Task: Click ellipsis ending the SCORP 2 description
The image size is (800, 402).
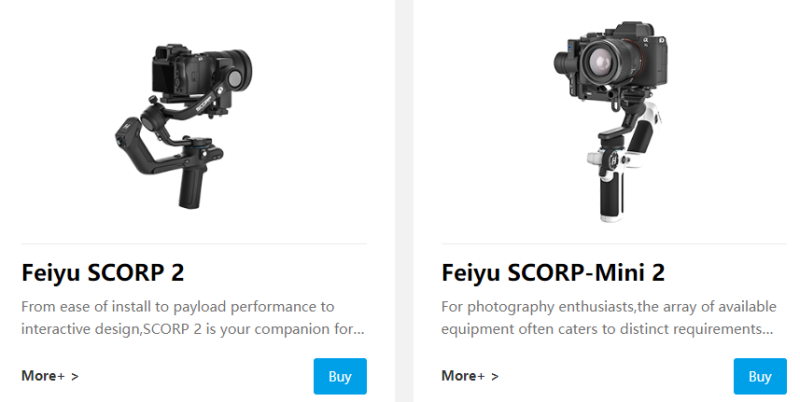Action: coord(359,330)
